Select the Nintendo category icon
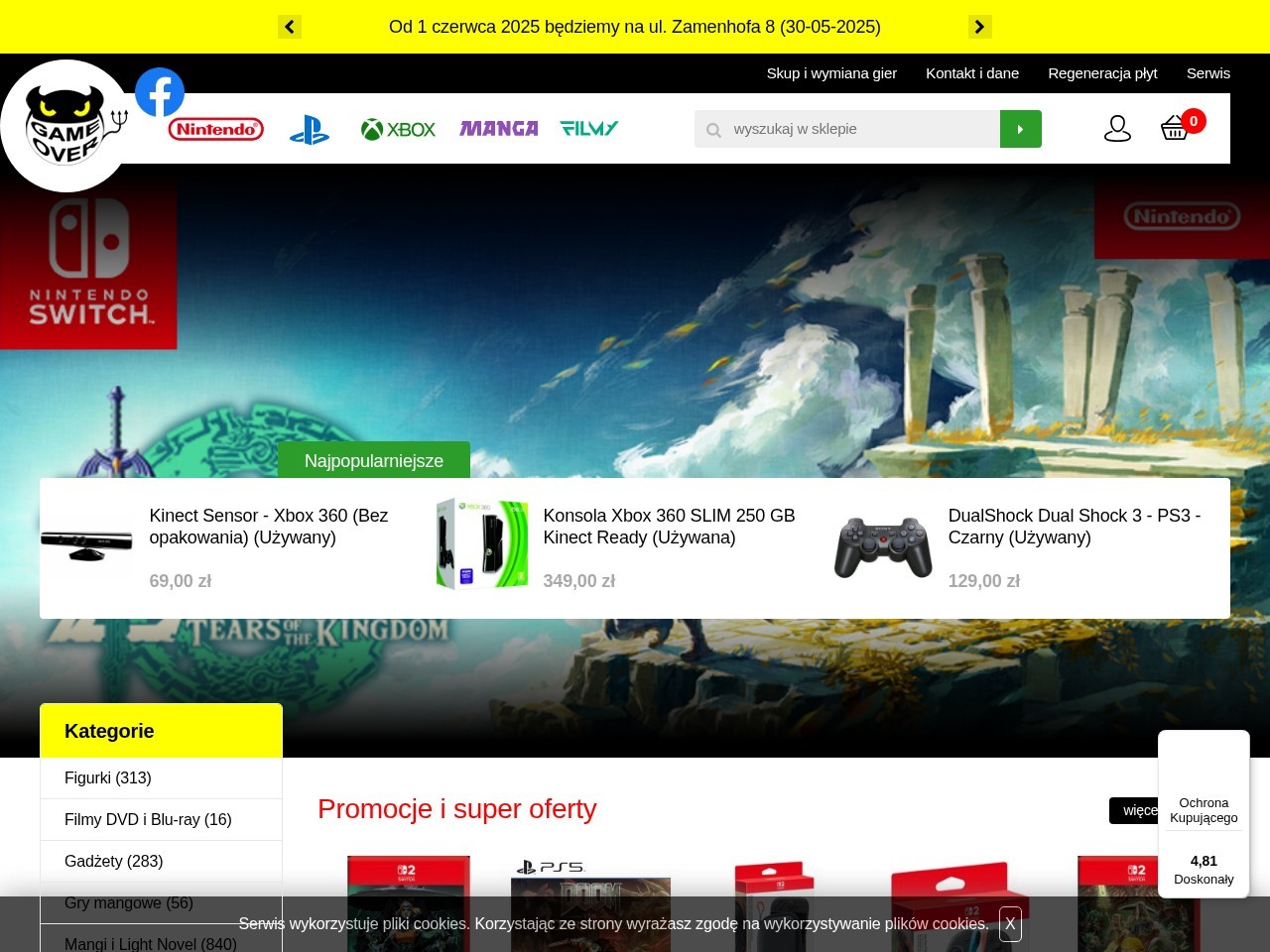The width and height of the screenshot is (1270, 952). coord(215,128)
